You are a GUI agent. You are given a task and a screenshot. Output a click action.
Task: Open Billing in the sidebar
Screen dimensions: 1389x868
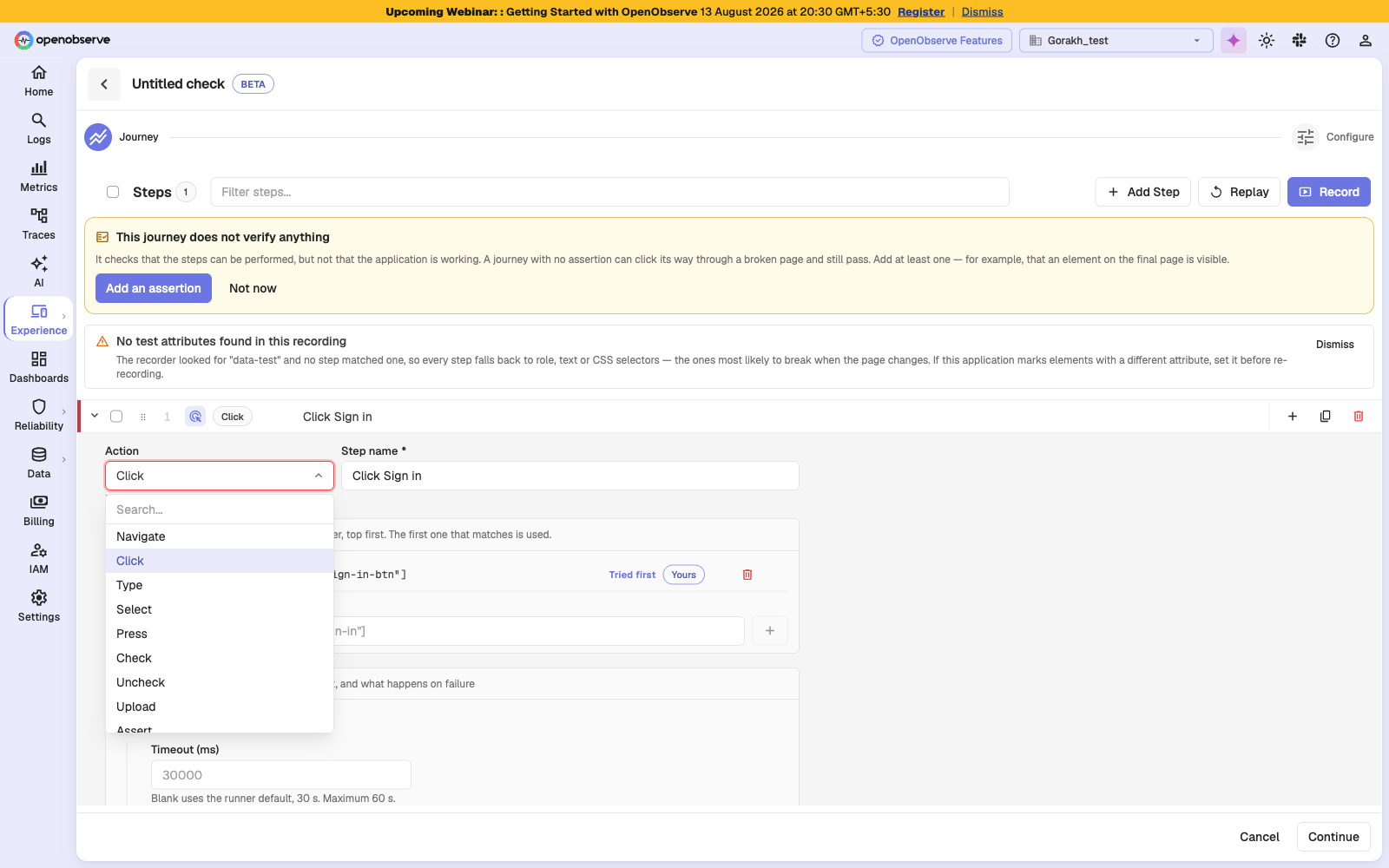39,511
